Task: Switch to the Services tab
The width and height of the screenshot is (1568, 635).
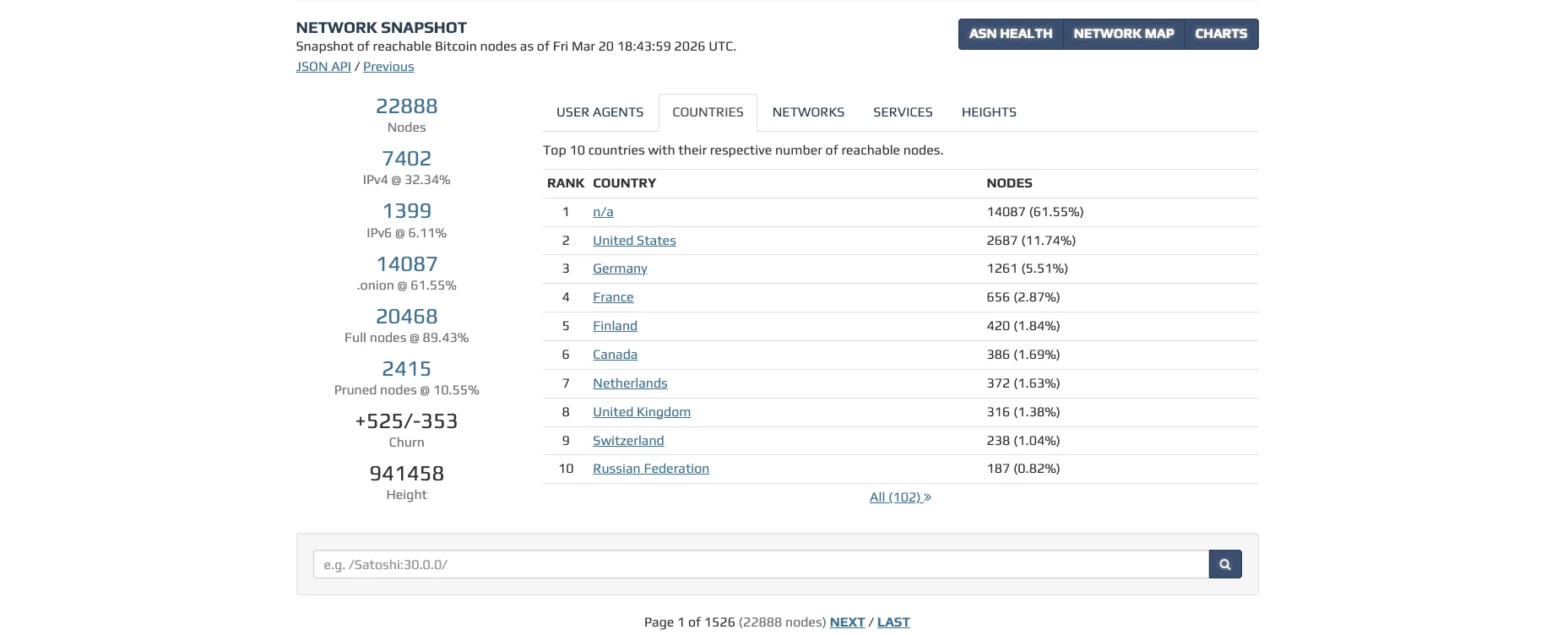Action: [902, 112]
